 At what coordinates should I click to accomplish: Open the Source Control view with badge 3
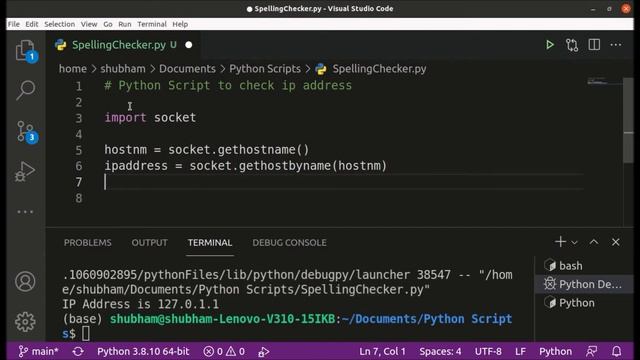tap(25, 132)
